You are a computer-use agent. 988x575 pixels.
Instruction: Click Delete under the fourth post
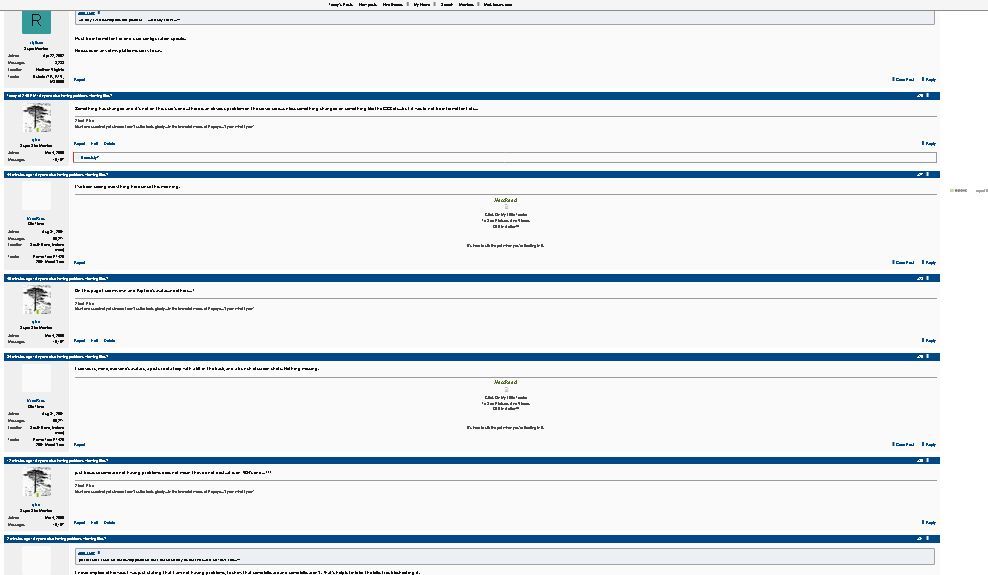pos(110,340)
